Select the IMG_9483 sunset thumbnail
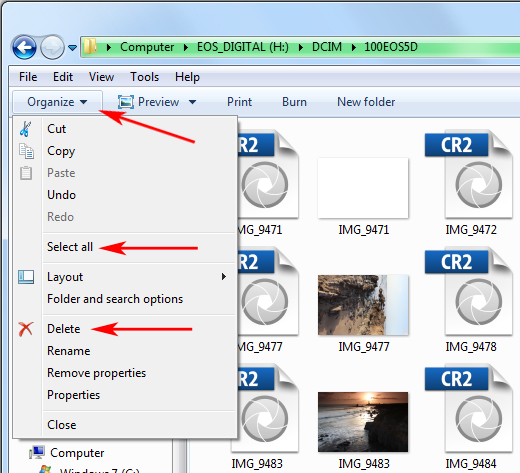This screenshot has width=520, height=473. [x=363, y=422]
